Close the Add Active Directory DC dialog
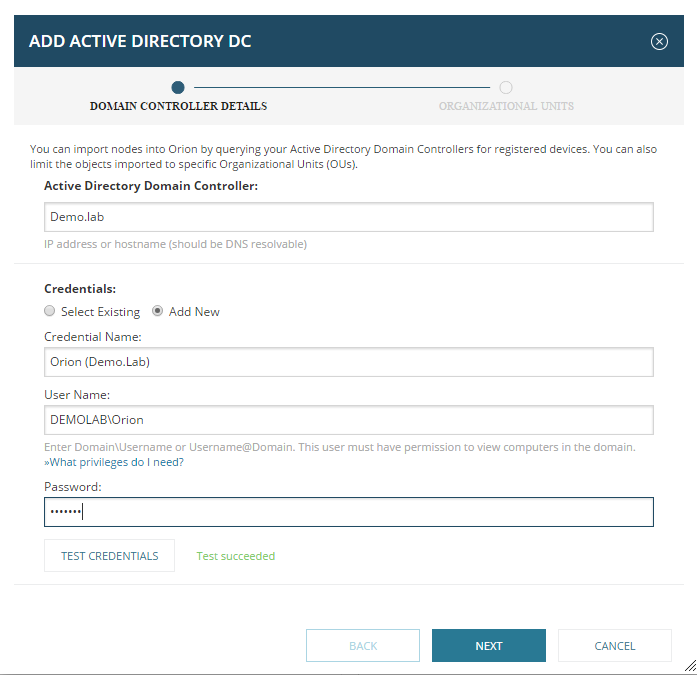Screen dimensions: 697x675 [659, 41]
